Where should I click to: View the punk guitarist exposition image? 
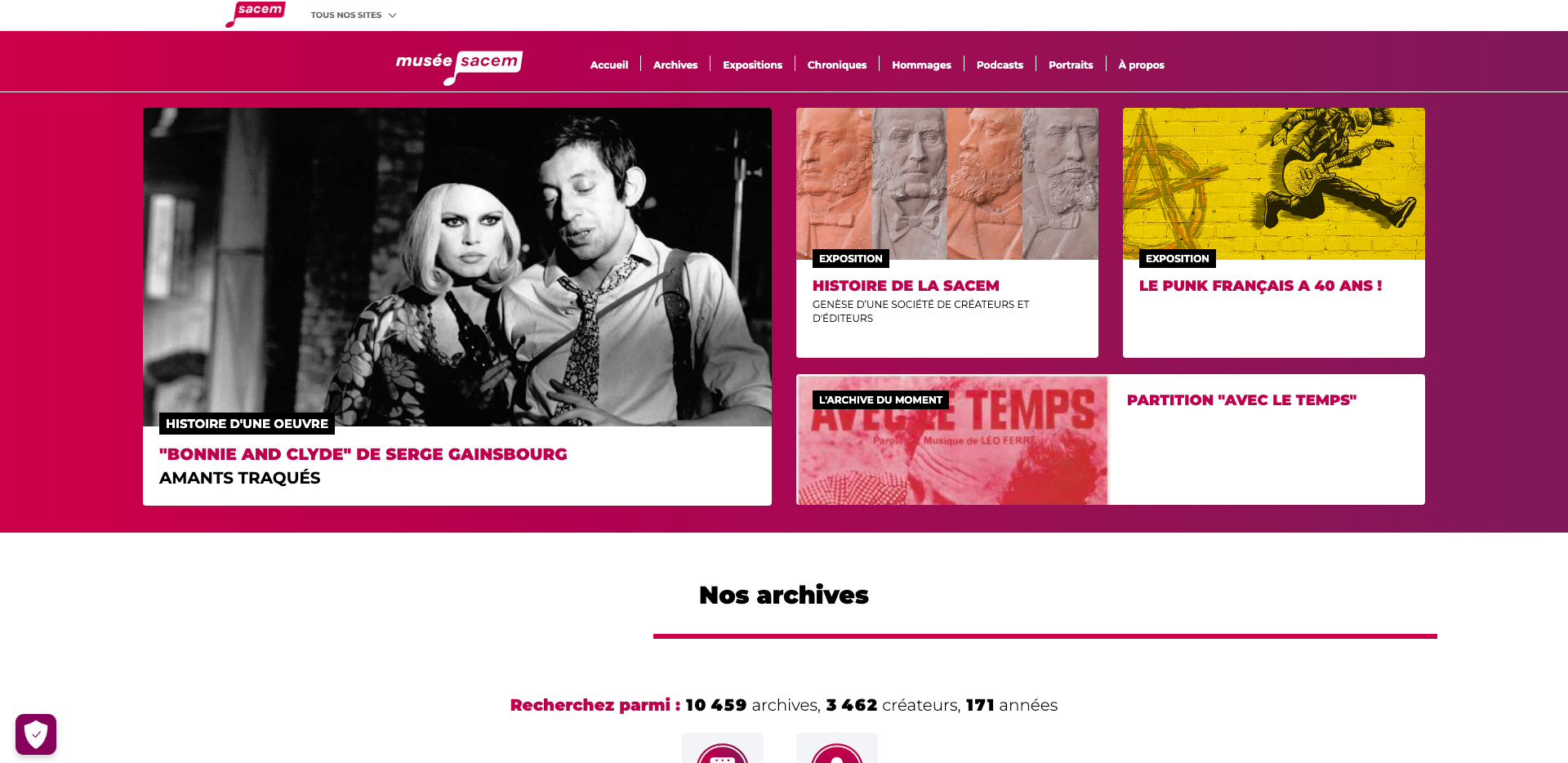coord(1274,184)
